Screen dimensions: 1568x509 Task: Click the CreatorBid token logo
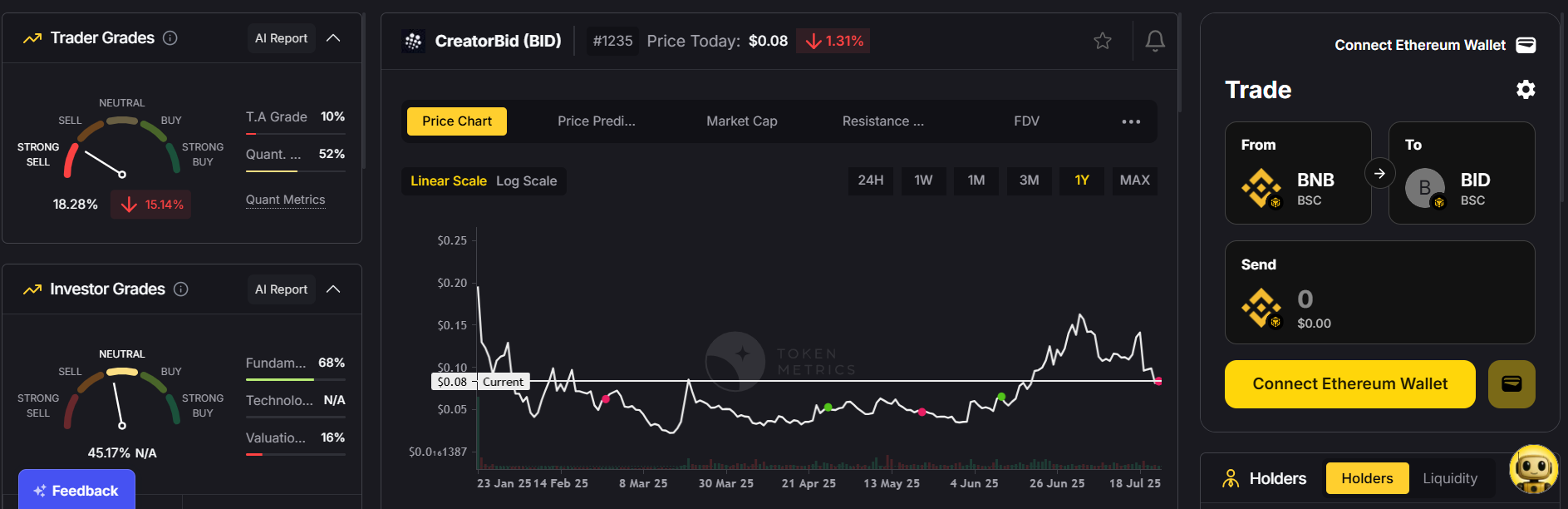click(413, 41)
